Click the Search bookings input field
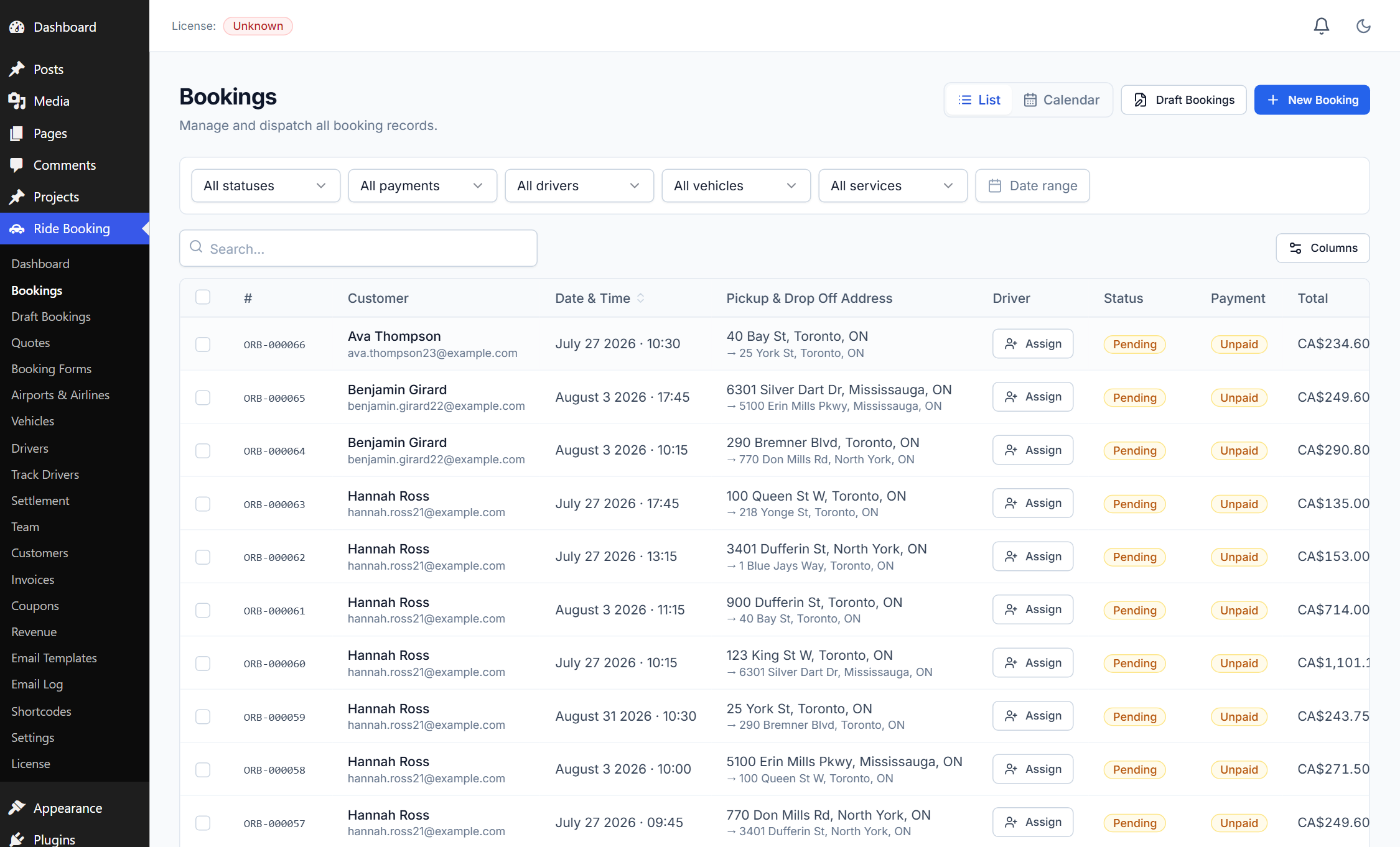This screenshot has height=847, width=1400. coord(358,248)
